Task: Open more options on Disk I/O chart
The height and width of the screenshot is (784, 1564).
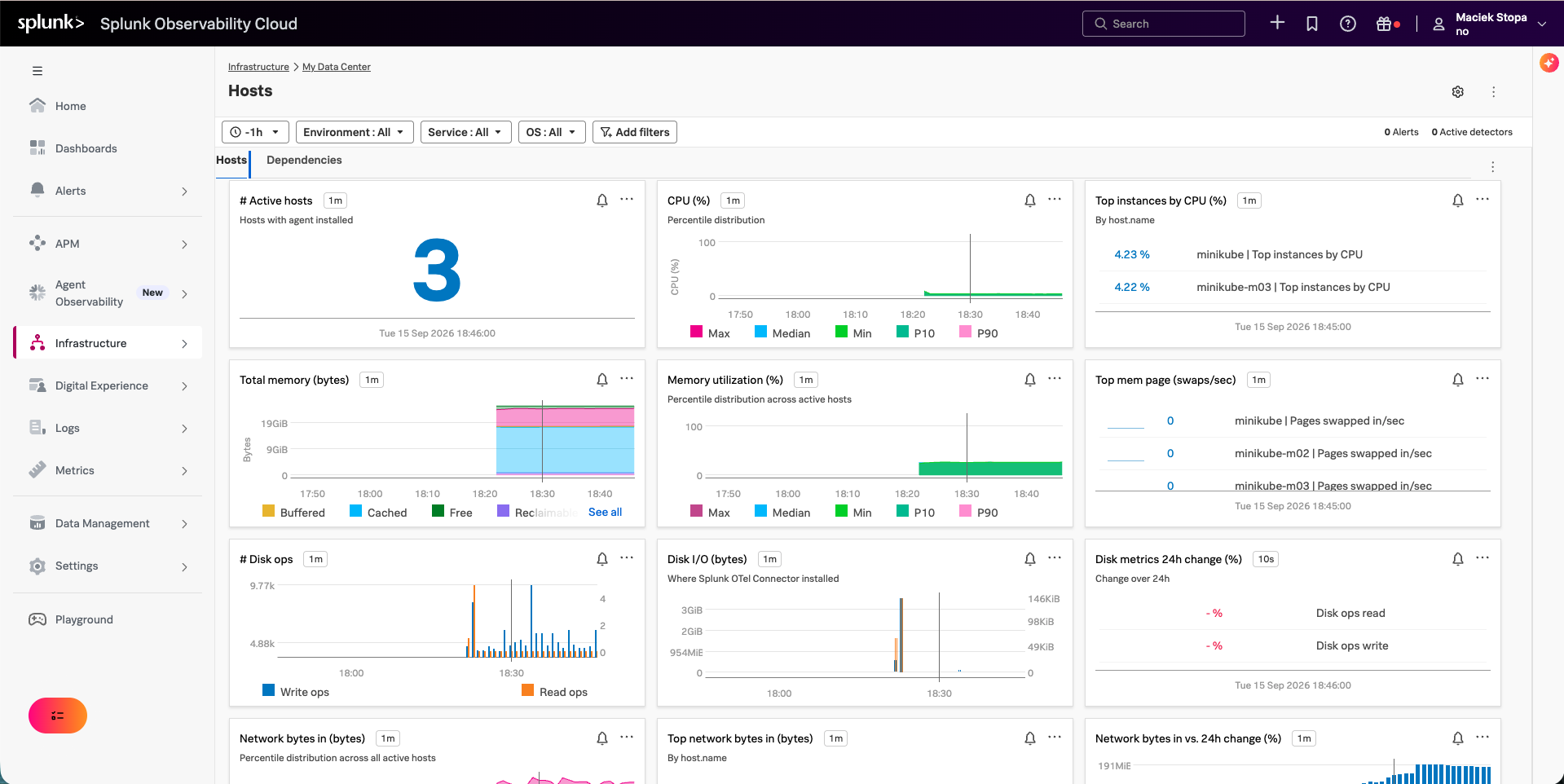Action: 1055,558
